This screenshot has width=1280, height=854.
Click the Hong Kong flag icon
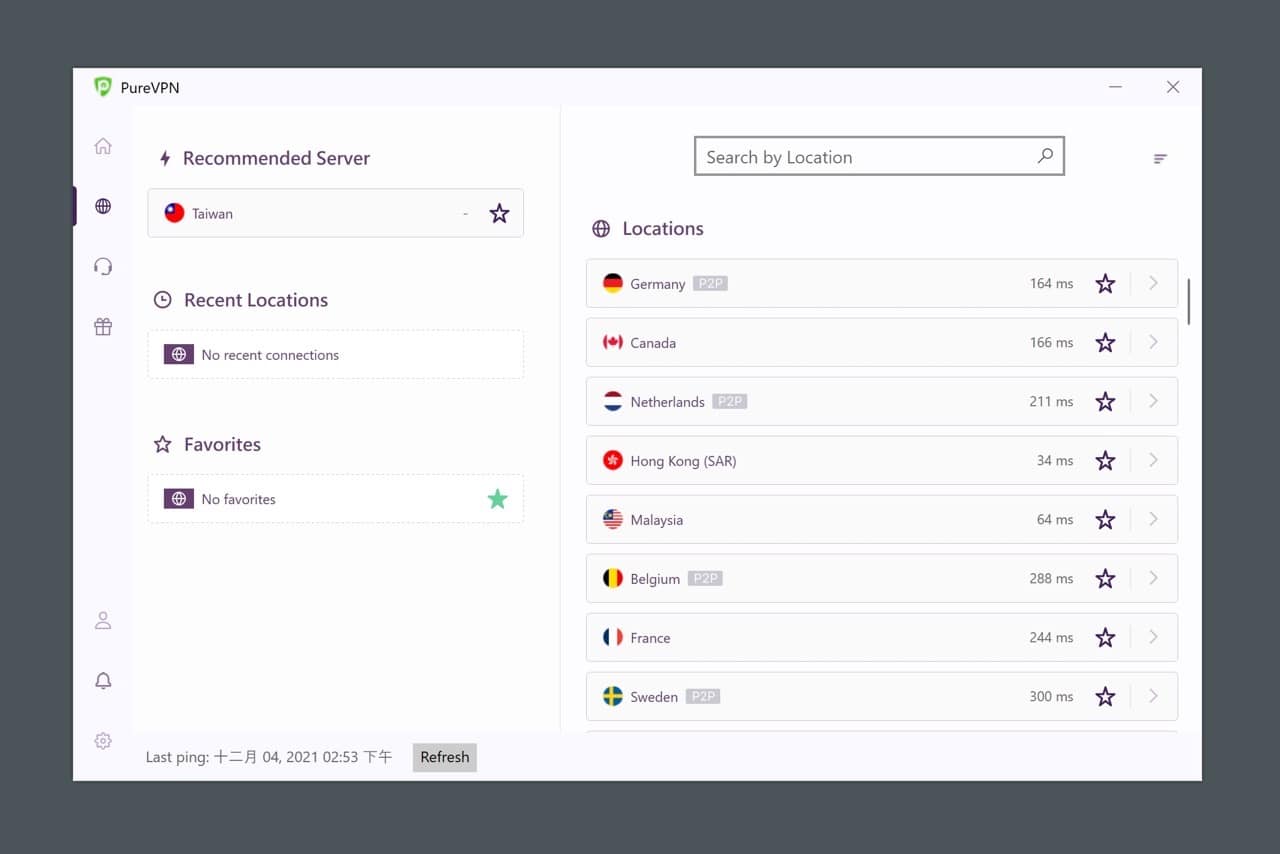pos(613,460)
